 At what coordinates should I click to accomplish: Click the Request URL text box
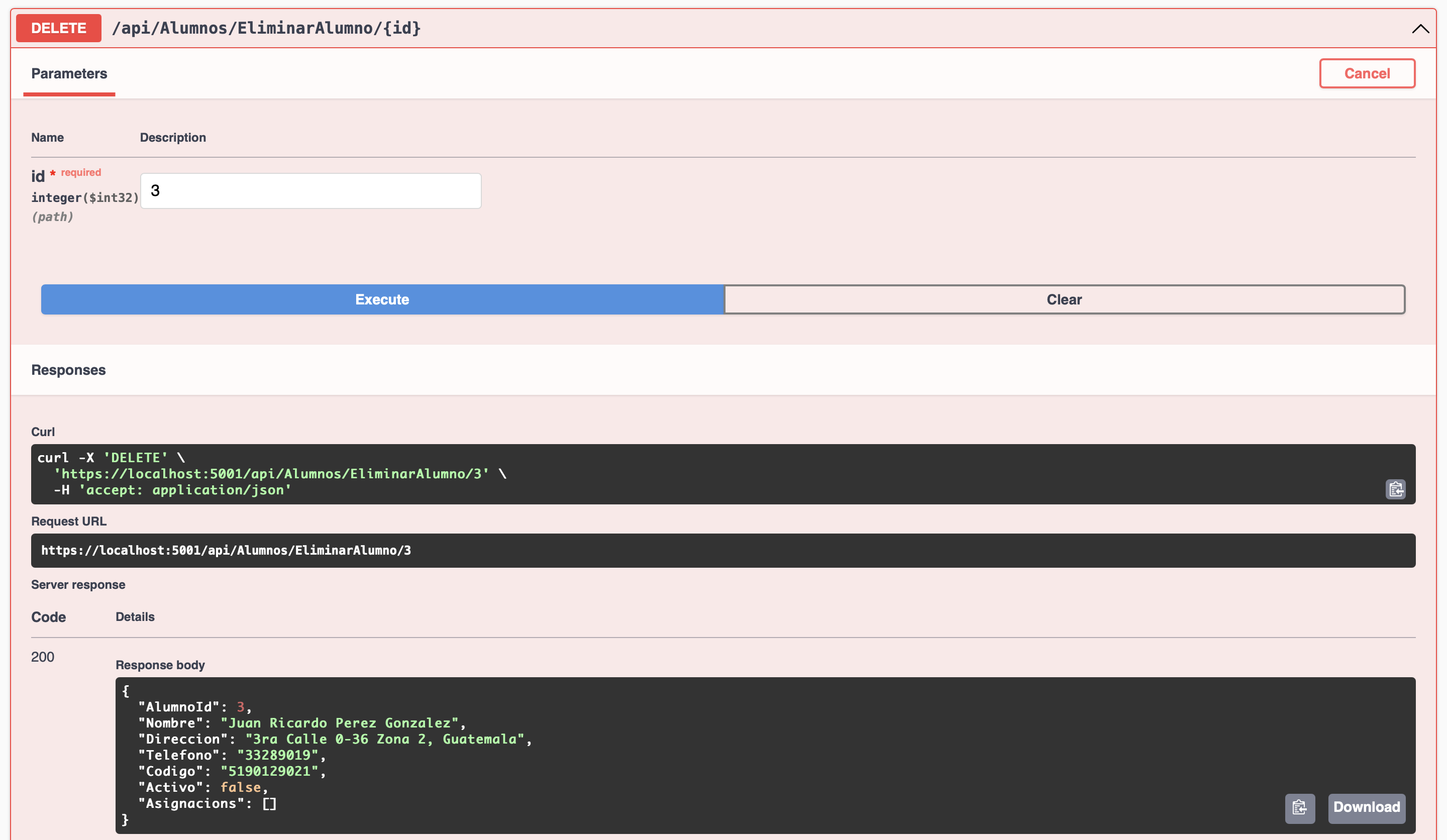pos(723,550)
